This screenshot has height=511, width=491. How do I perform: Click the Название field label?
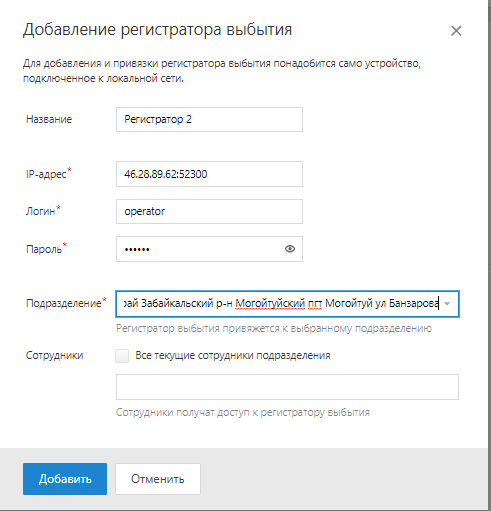[49, 119]
